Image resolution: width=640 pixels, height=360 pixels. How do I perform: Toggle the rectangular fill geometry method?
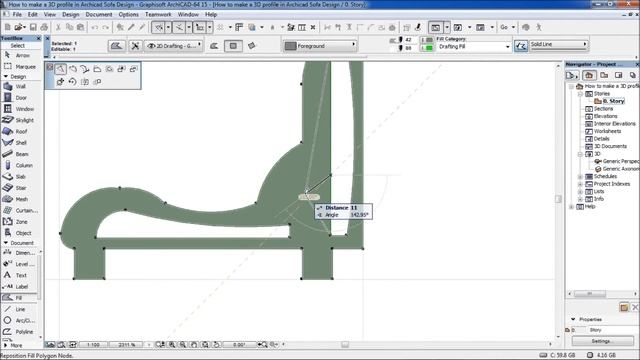[x=233, y=46]
